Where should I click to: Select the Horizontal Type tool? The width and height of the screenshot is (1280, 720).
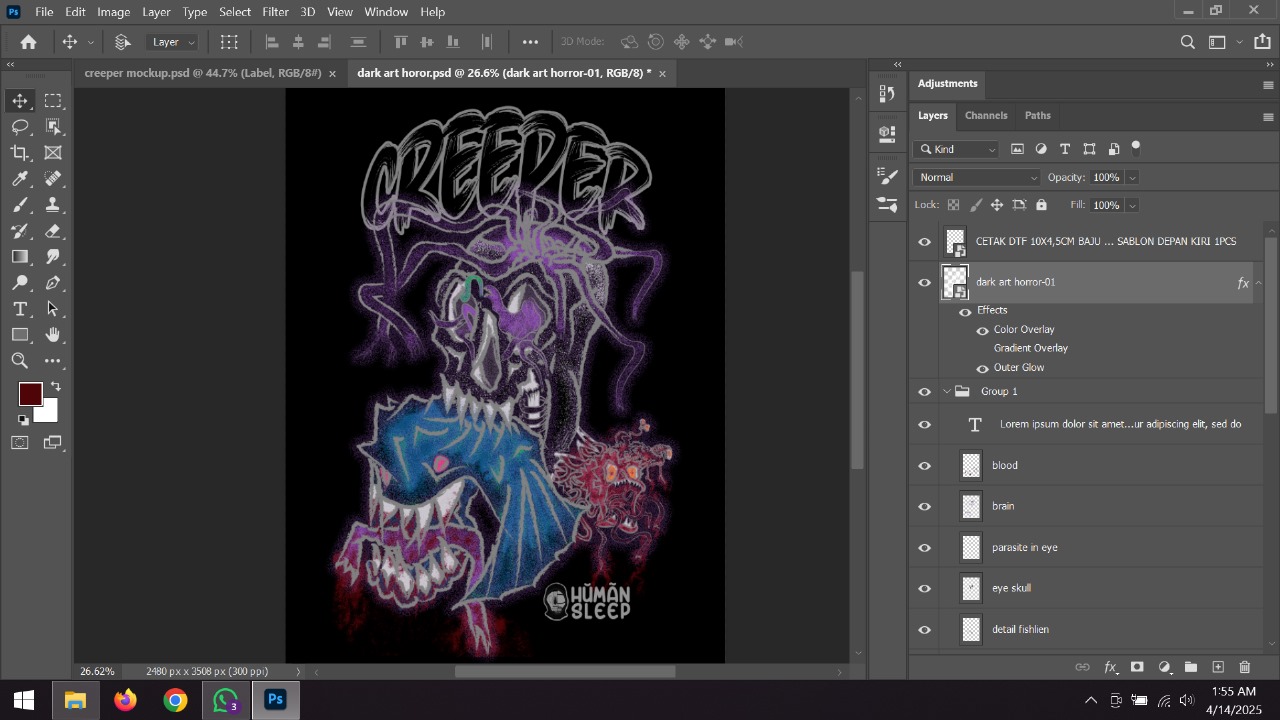pos(20,309)
